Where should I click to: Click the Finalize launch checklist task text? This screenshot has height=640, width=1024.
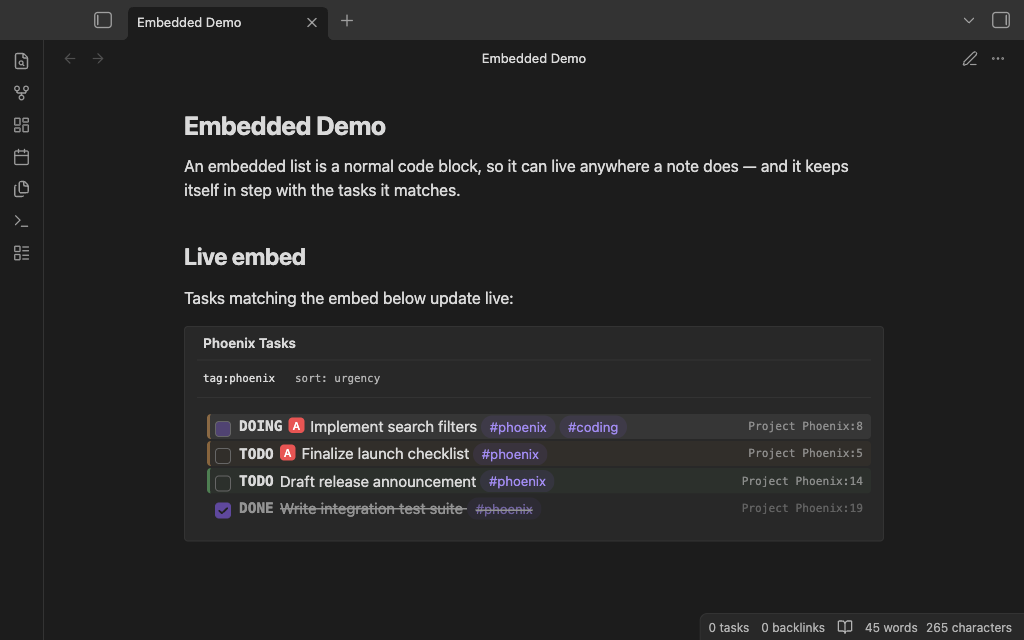tap(385, 453)
